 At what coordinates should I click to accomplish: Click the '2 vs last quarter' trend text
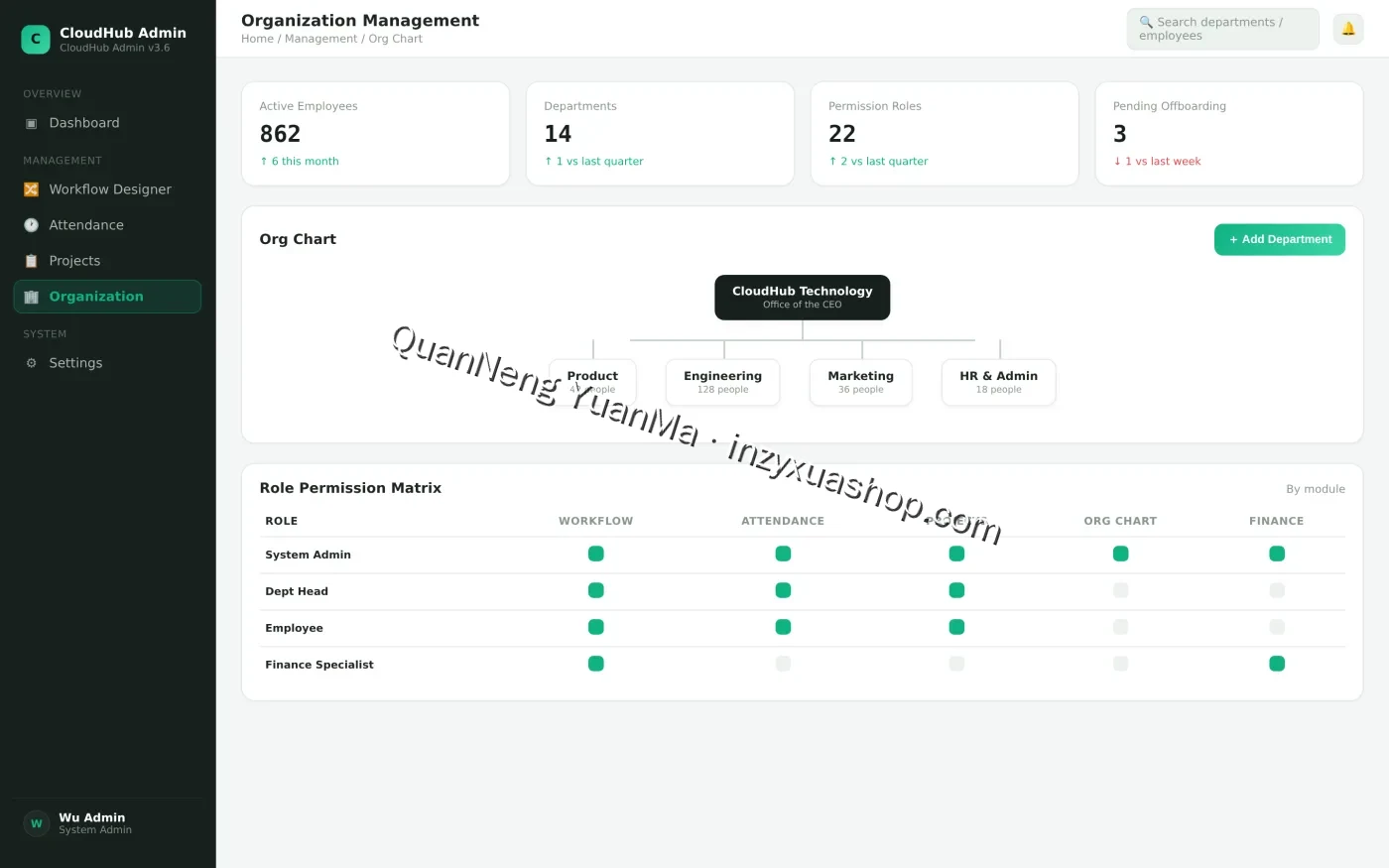coord(878,161)
